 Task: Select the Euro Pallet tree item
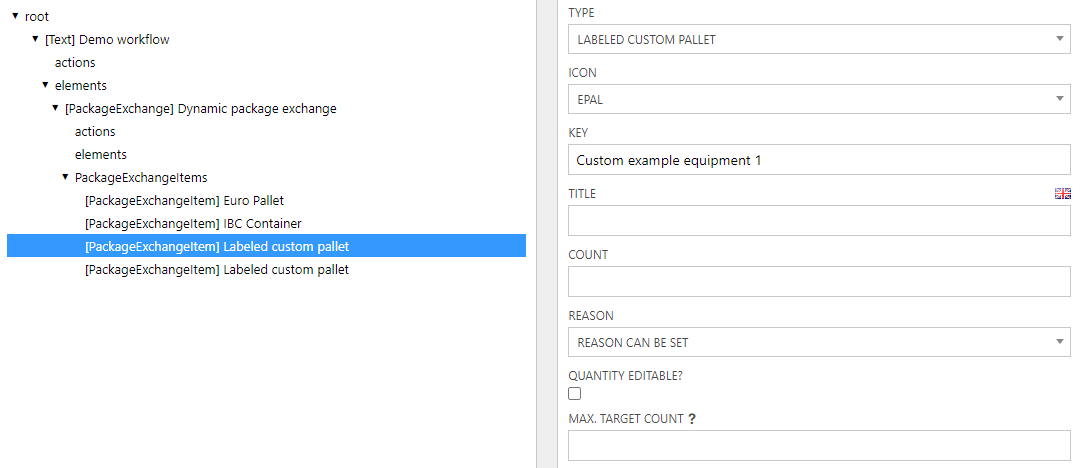pyautogui.click(x=184, y=201)
